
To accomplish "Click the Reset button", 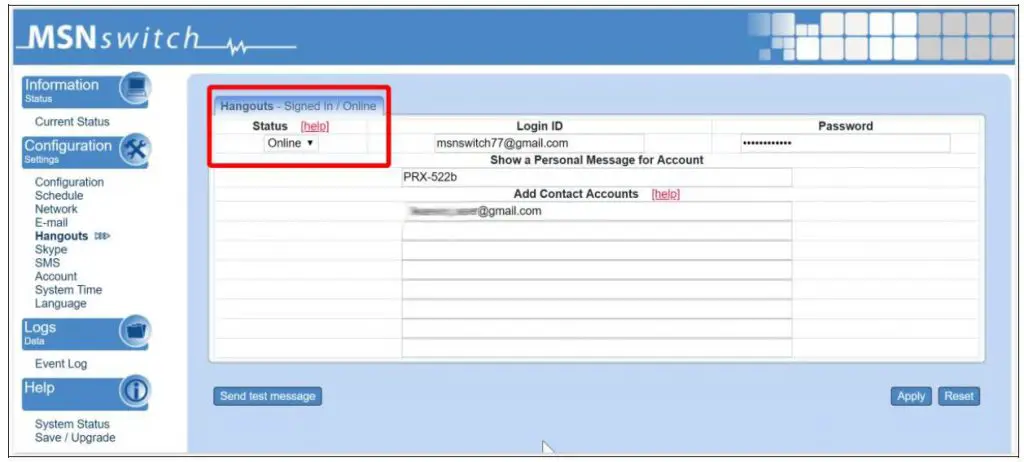I will click(x=959, y=396).
